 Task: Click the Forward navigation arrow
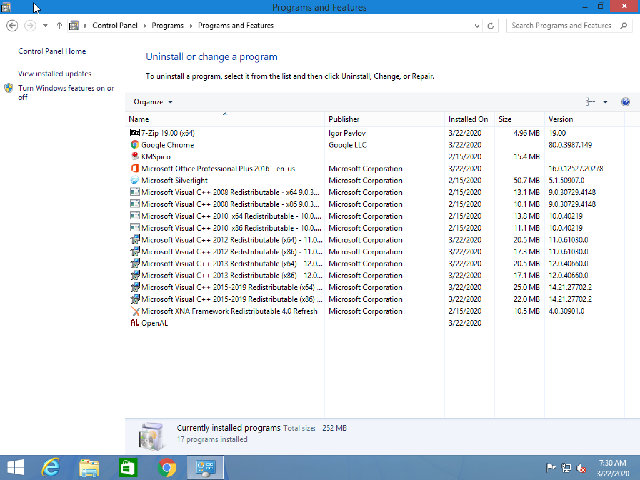pyautogui.click(x=30, y=26)
